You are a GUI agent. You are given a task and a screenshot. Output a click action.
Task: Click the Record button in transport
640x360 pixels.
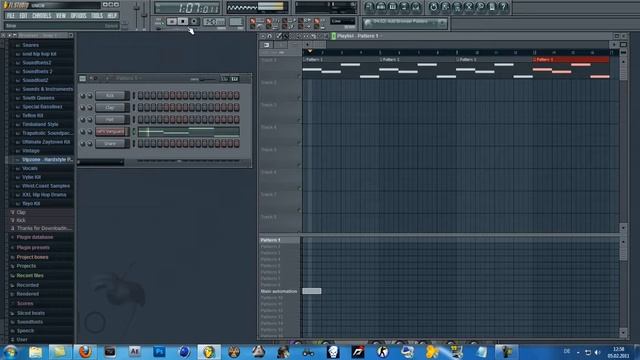(194, 21)
